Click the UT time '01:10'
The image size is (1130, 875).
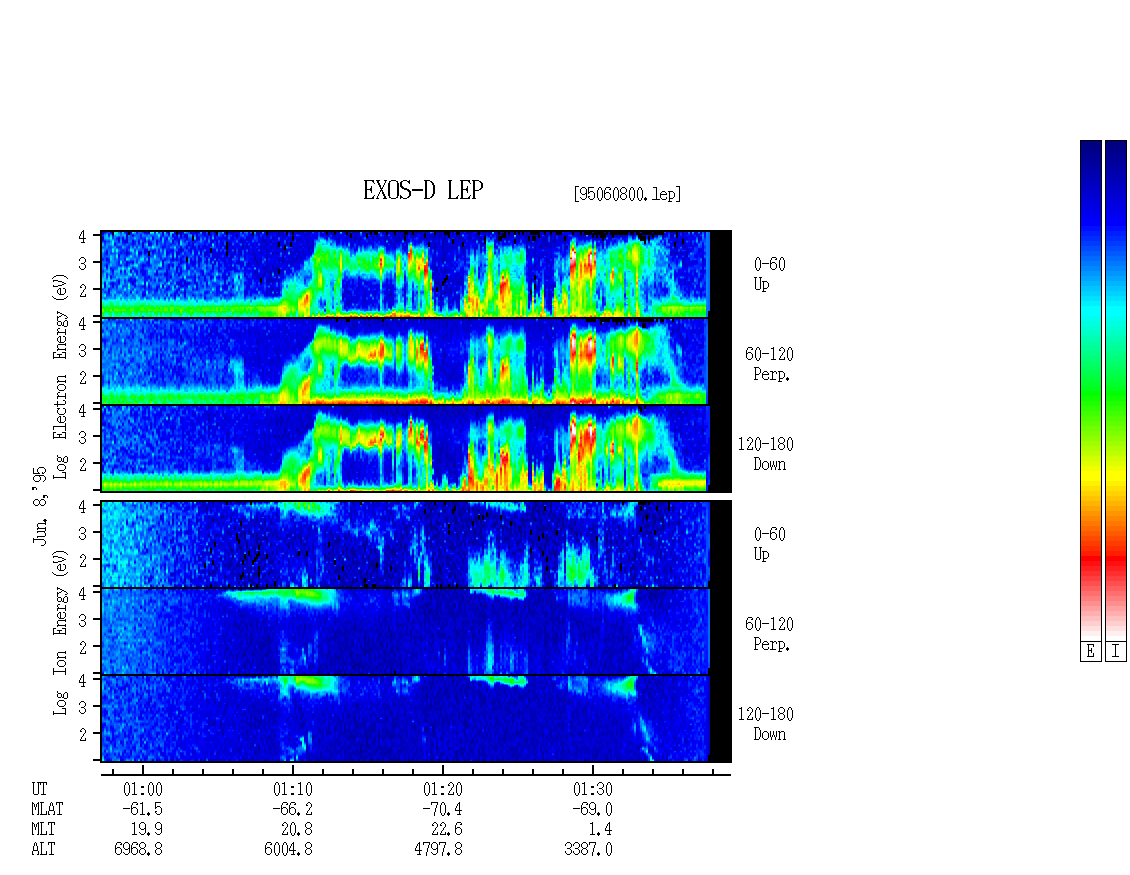coord(293,789)
